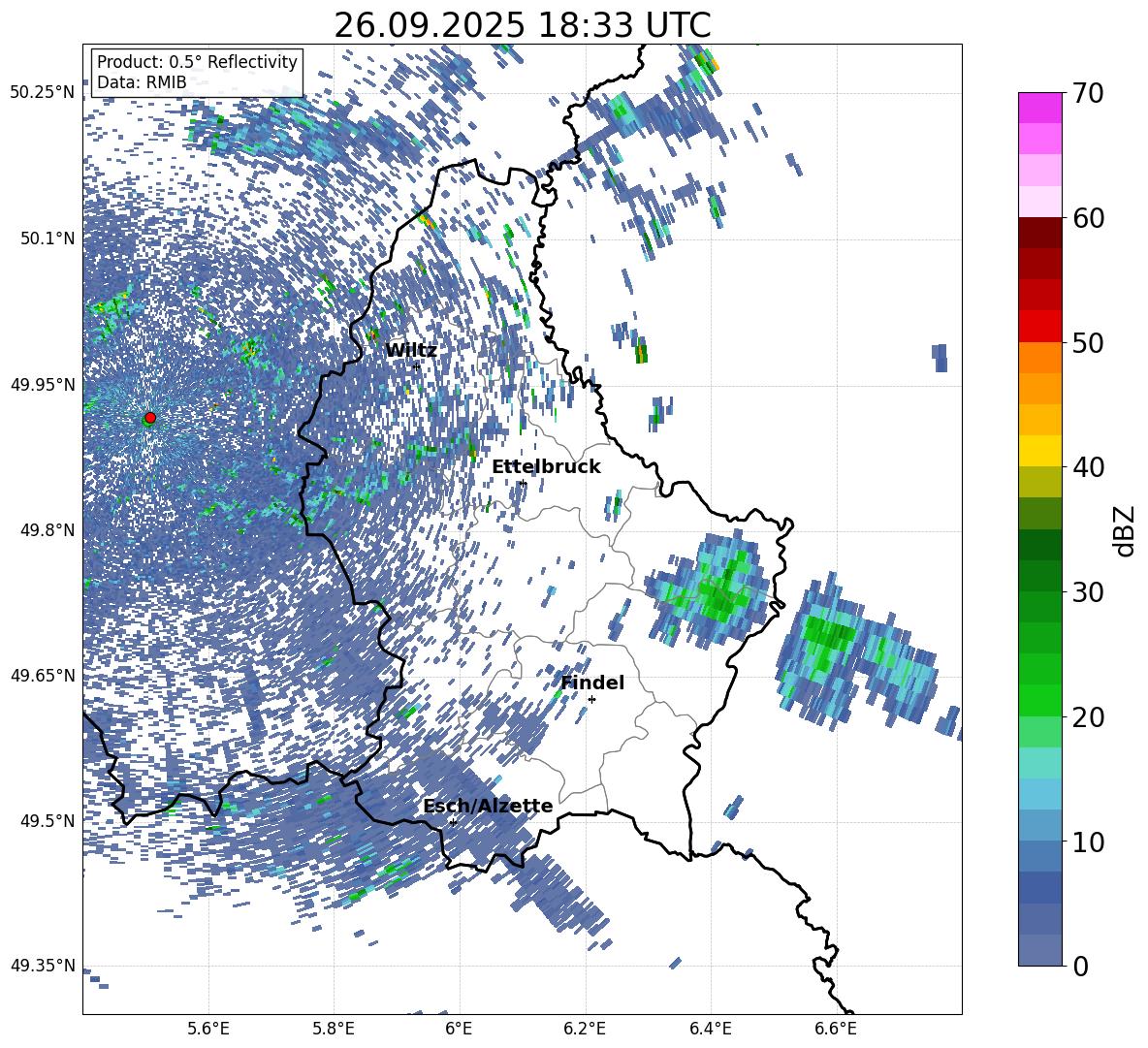1148x1048 pixels.
Task: Click the dBZ colorbar axis label
Action: tap(1125, 530)
